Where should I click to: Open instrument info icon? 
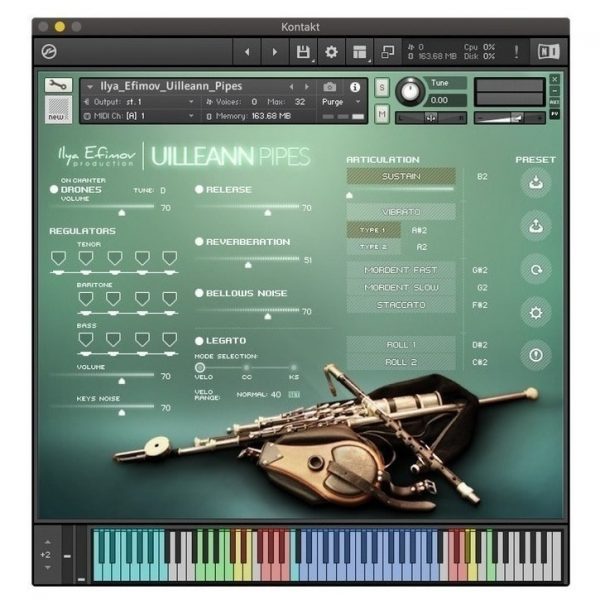pyautogui.click(x=355, y=87)
